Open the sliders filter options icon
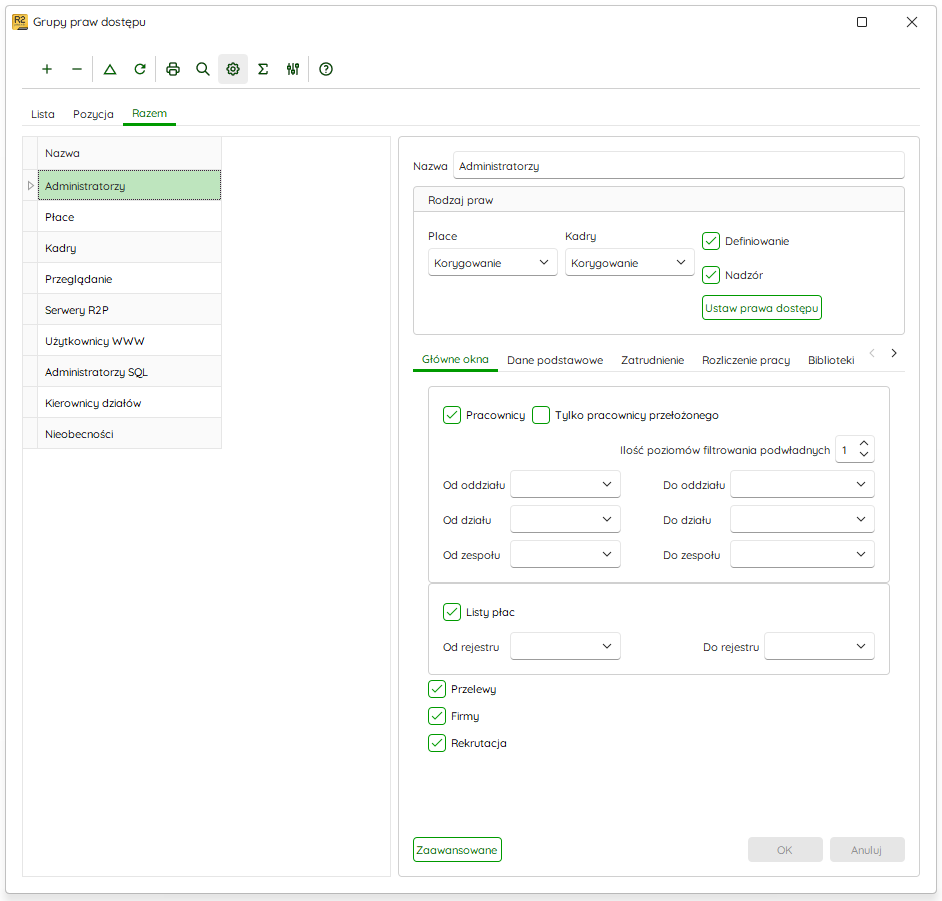This screenshot has height=901, width=942. click(293, 69)
